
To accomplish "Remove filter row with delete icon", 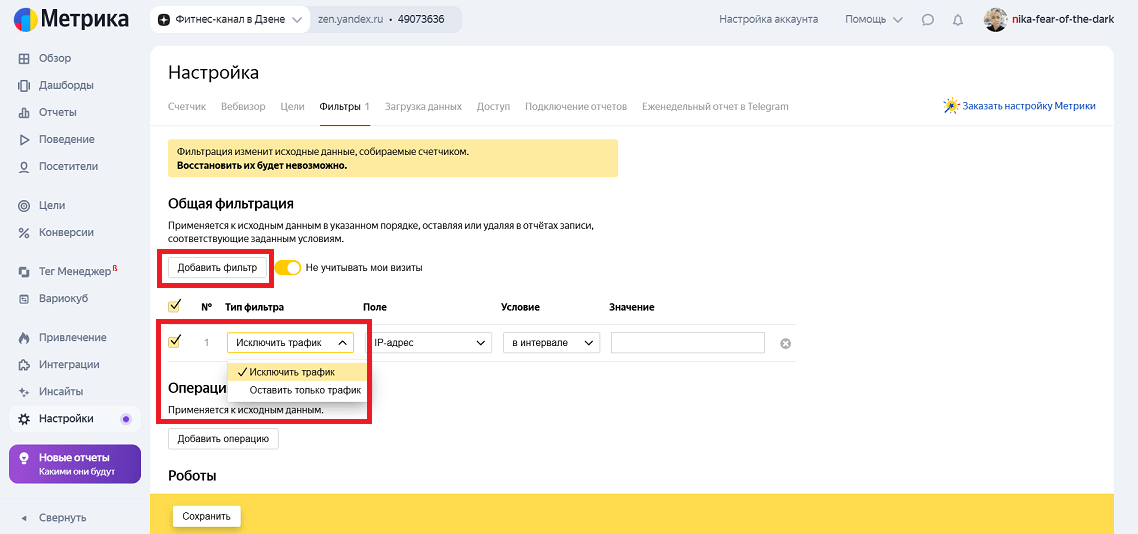I will pyautogui.click(x=785, y=344).
